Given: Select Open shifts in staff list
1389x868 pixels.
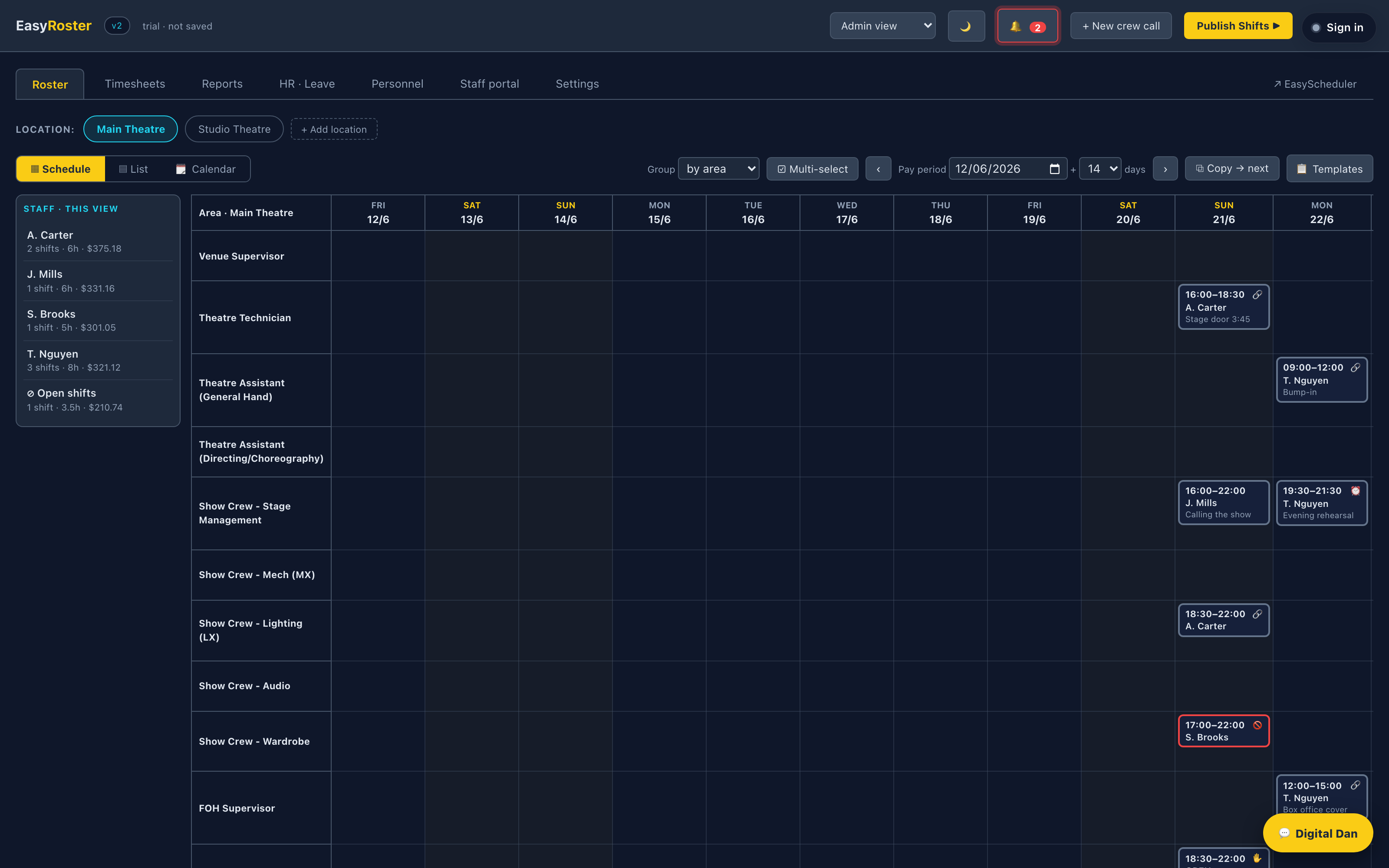Looking at the screenshot, I should [x=99, y=400].
